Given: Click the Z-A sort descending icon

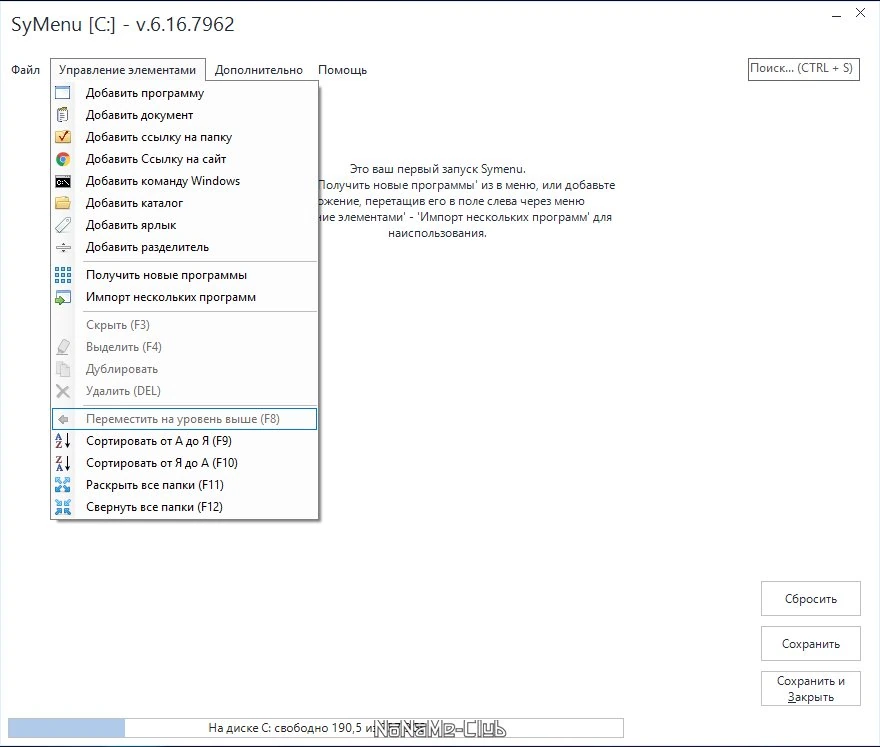Looking at the screenshot, I should click(x=63, y=463).
